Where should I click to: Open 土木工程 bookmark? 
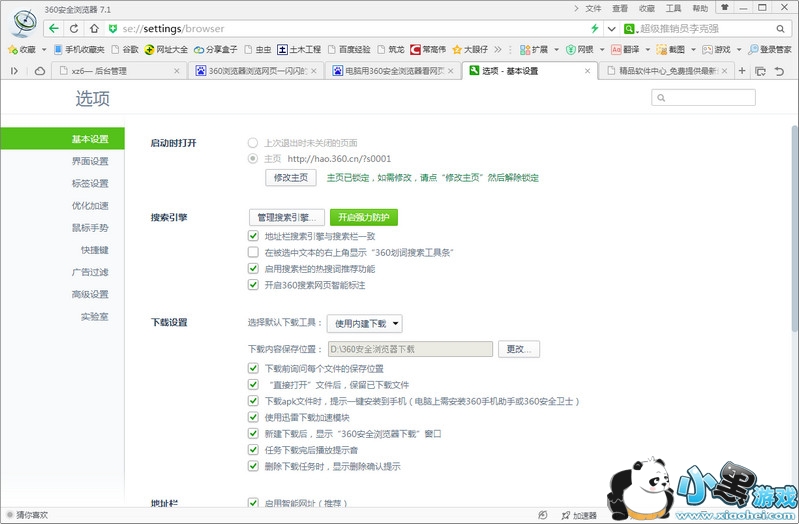coord(299,49)
